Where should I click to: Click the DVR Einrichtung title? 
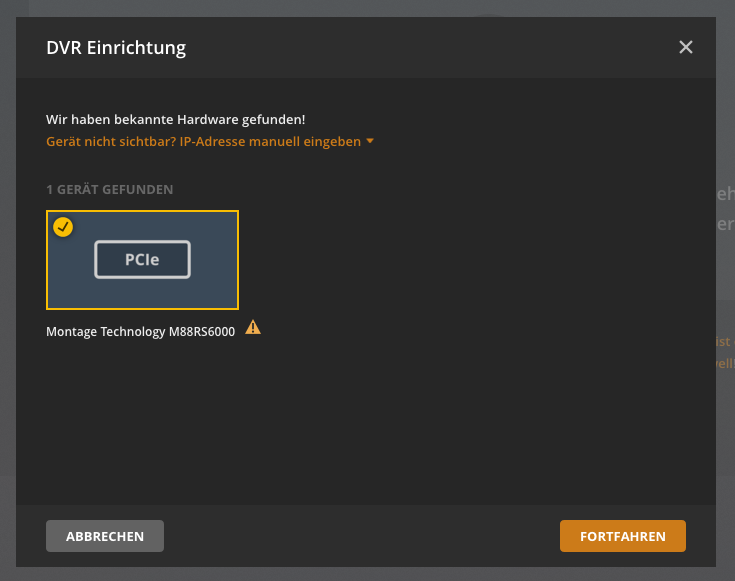[x=116, y=48]
